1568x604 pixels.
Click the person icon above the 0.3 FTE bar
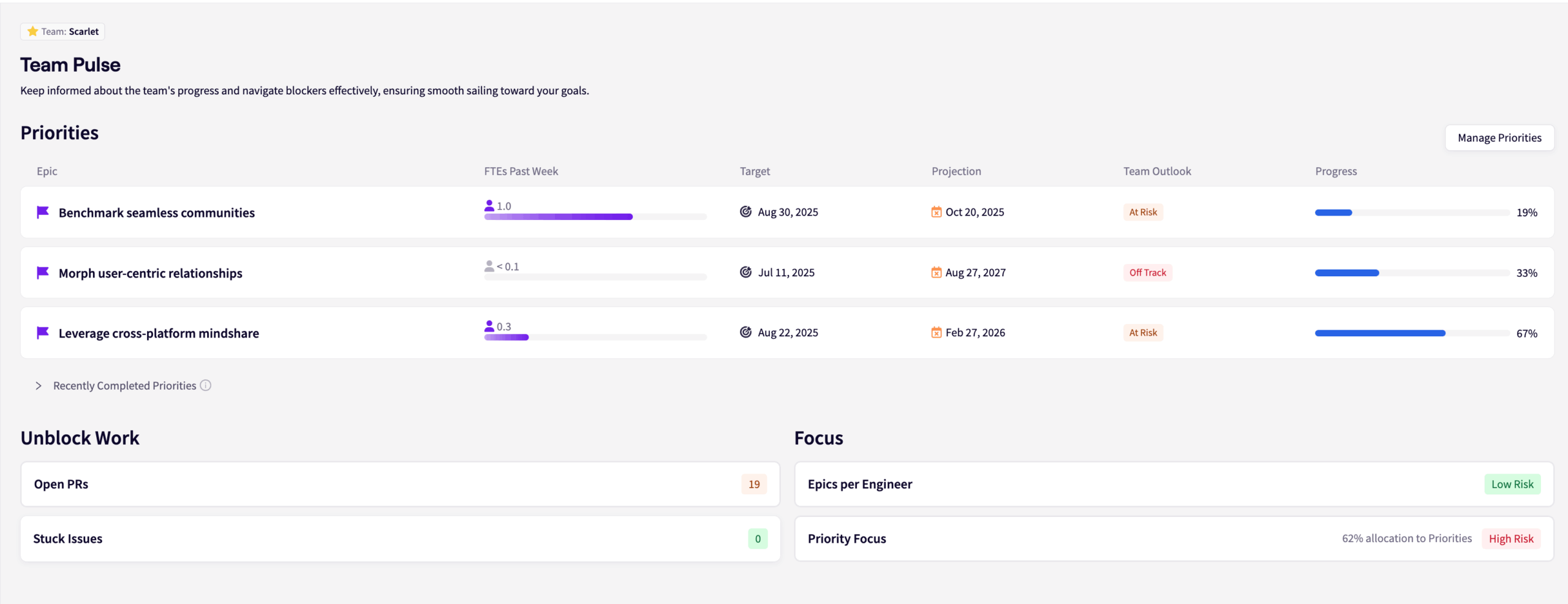click(x=489, y=327)
